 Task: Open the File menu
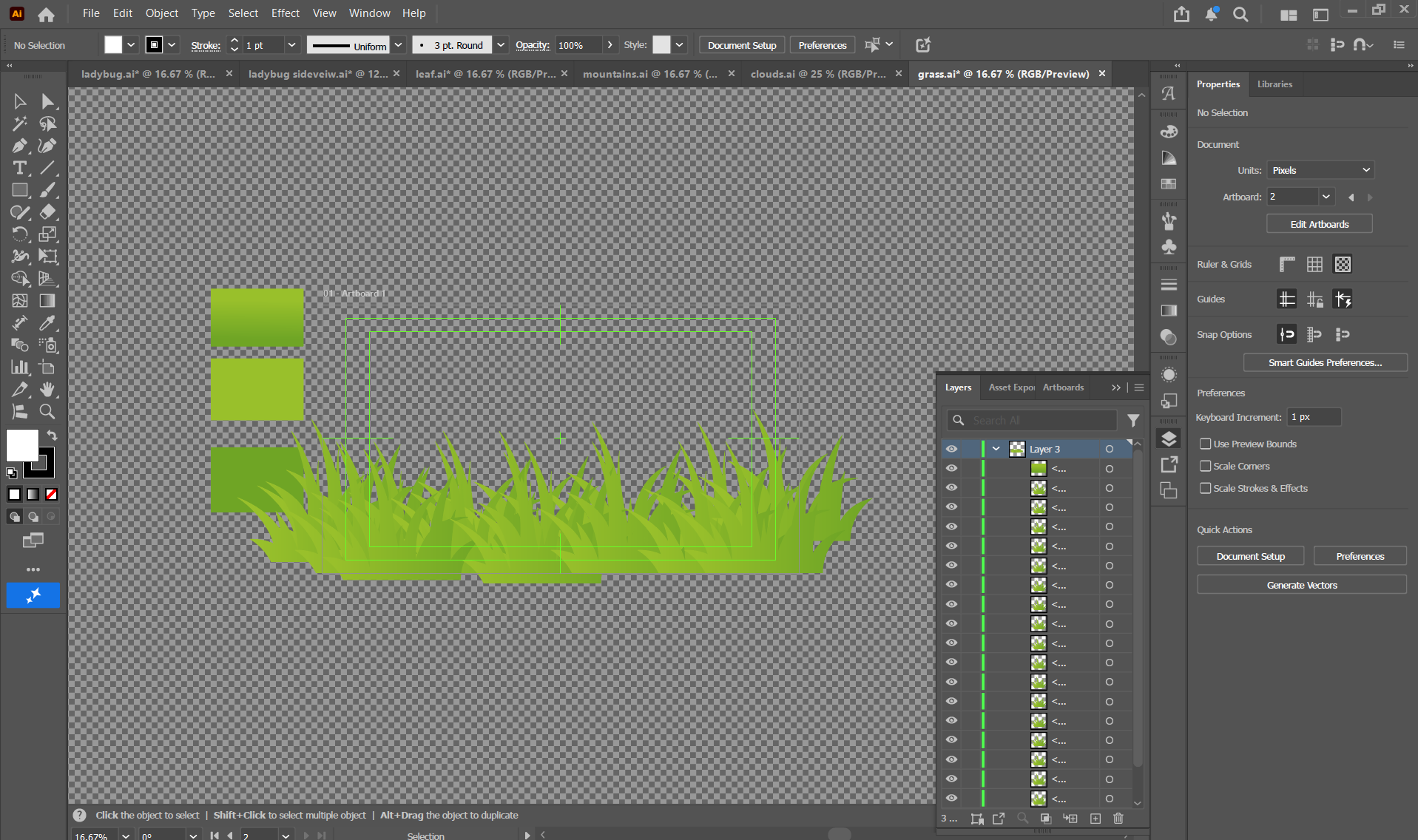[x=91, y=13]
